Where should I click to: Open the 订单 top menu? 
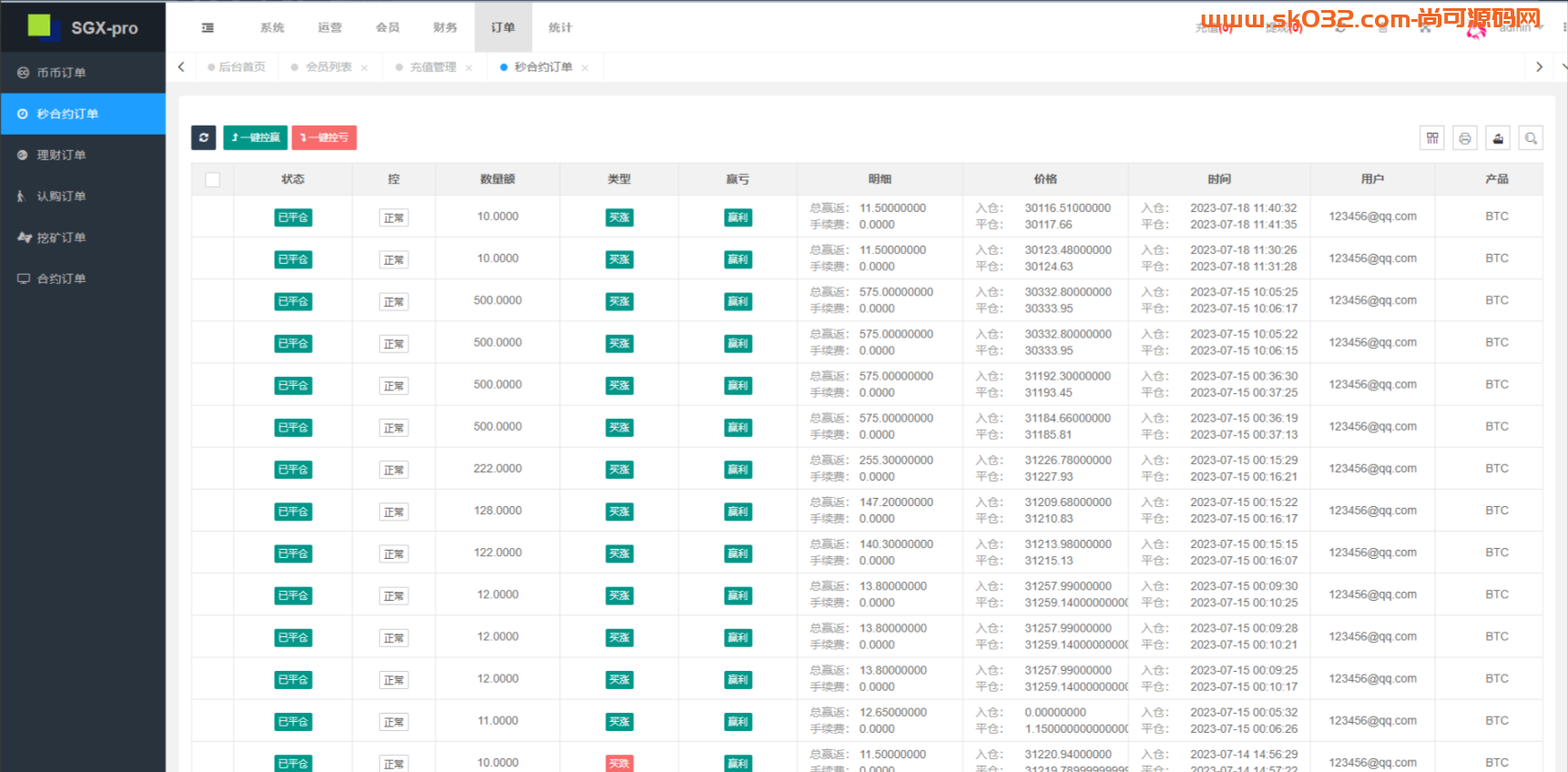[504, 27]
